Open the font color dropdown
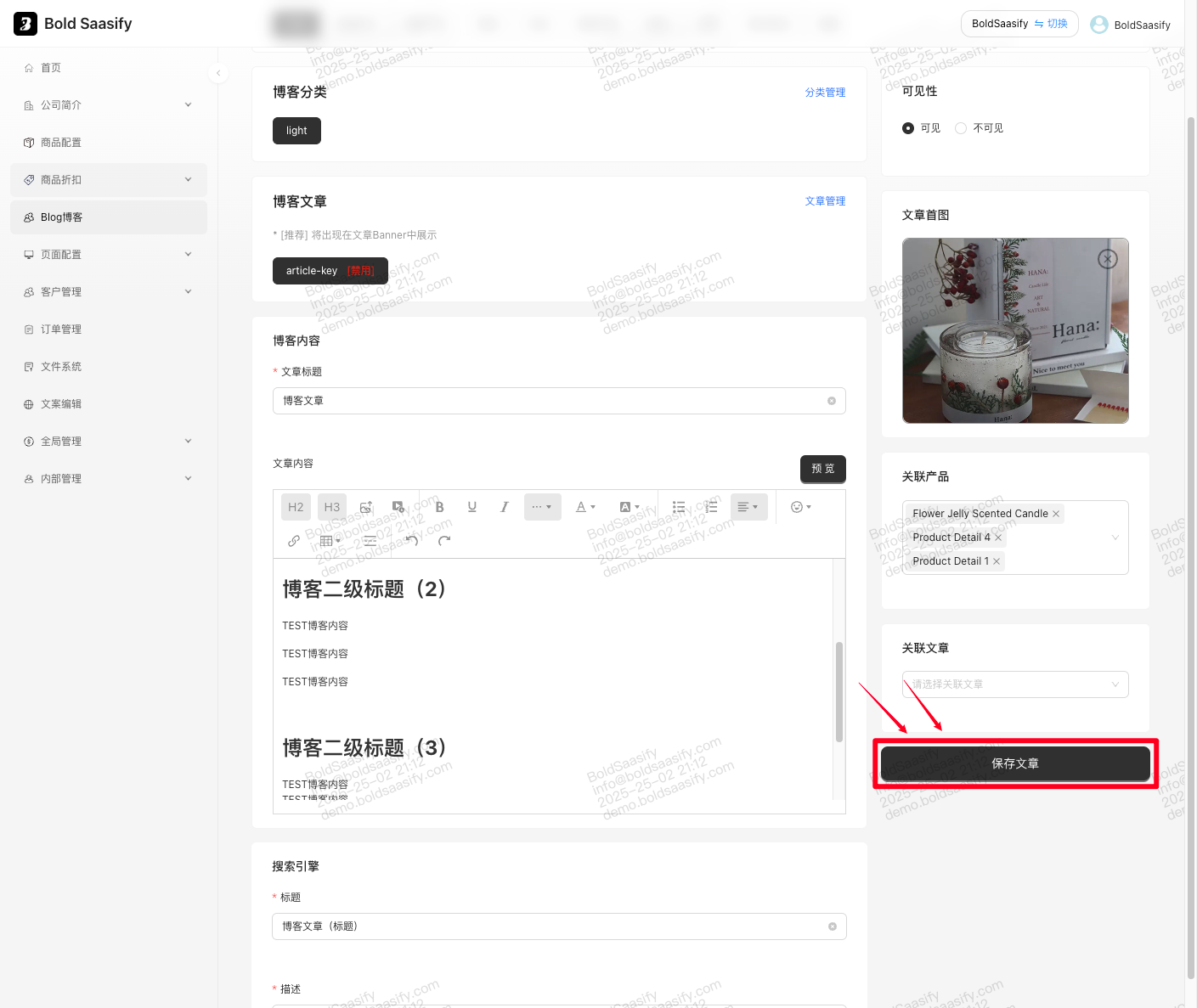 (x=585, y=507)
